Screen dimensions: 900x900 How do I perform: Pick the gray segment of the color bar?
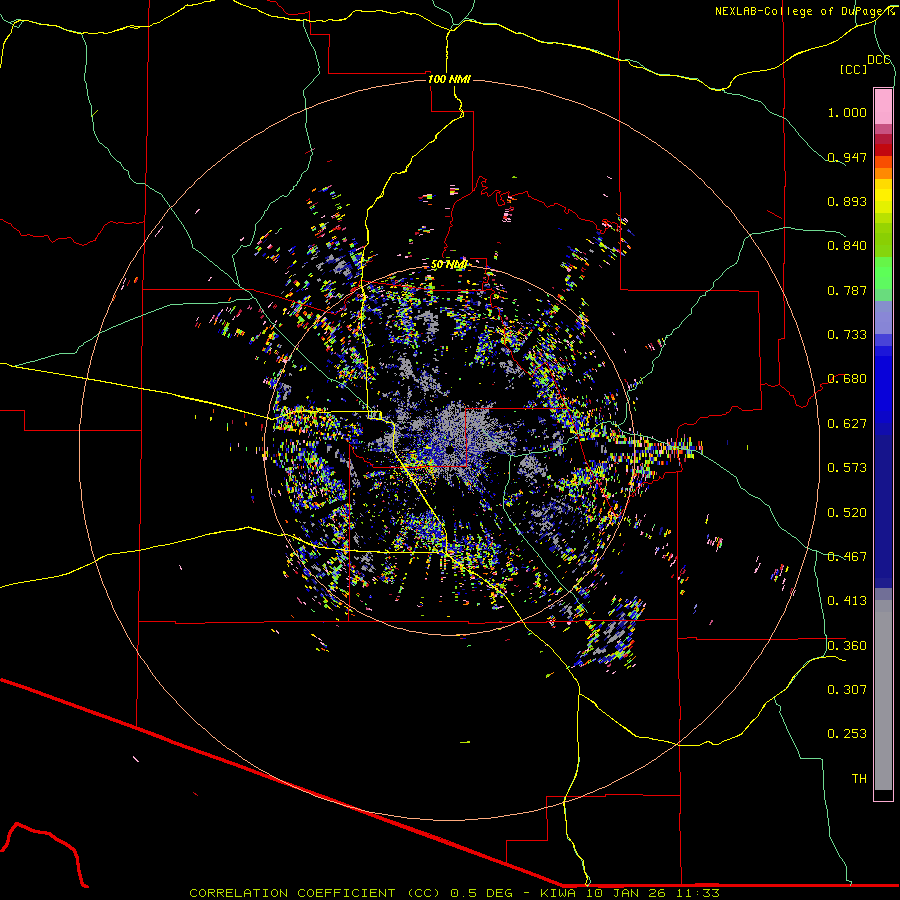coord(883,695)
